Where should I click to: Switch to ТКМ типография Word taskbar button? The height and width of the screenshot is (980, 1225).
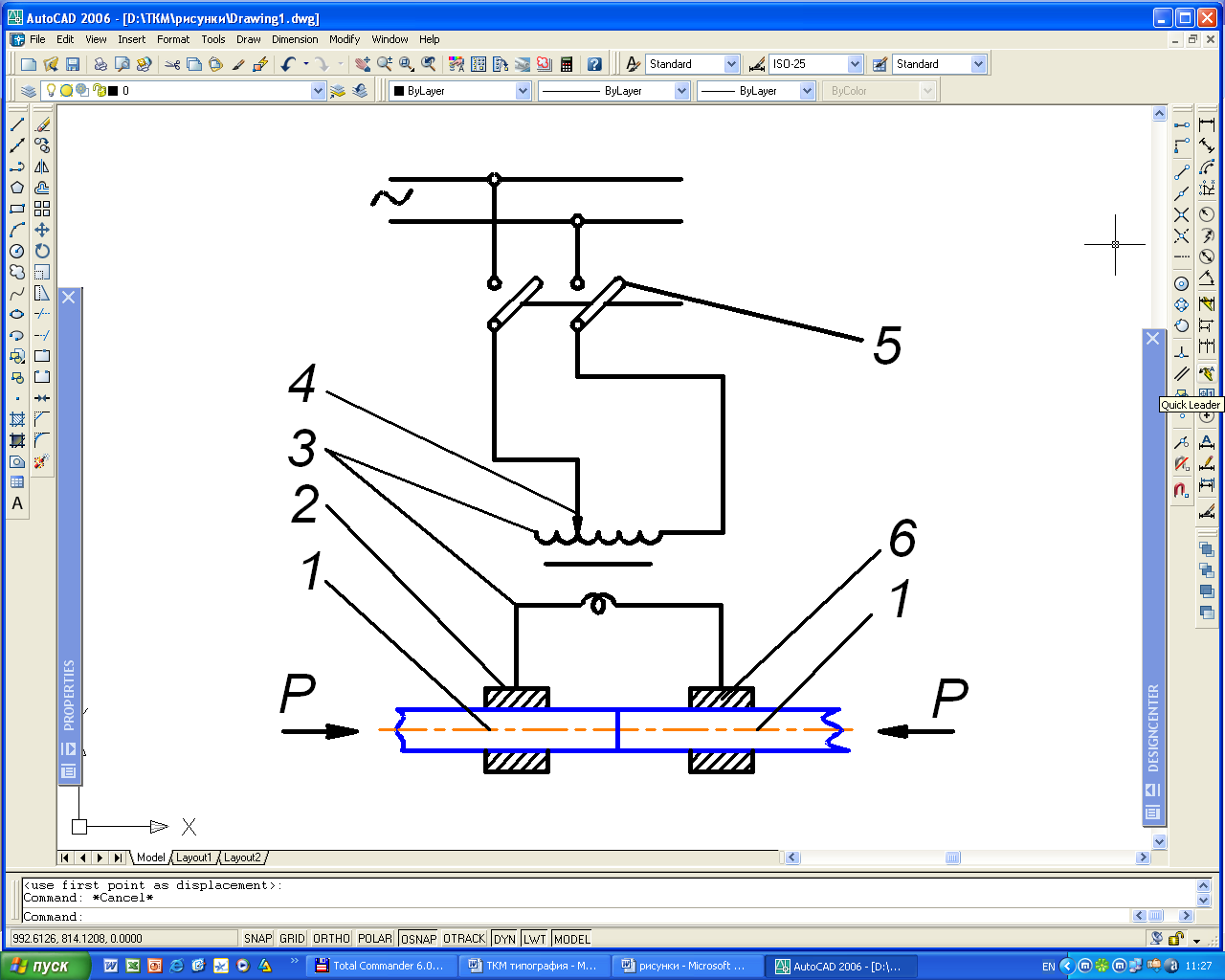tap(535, 966)
